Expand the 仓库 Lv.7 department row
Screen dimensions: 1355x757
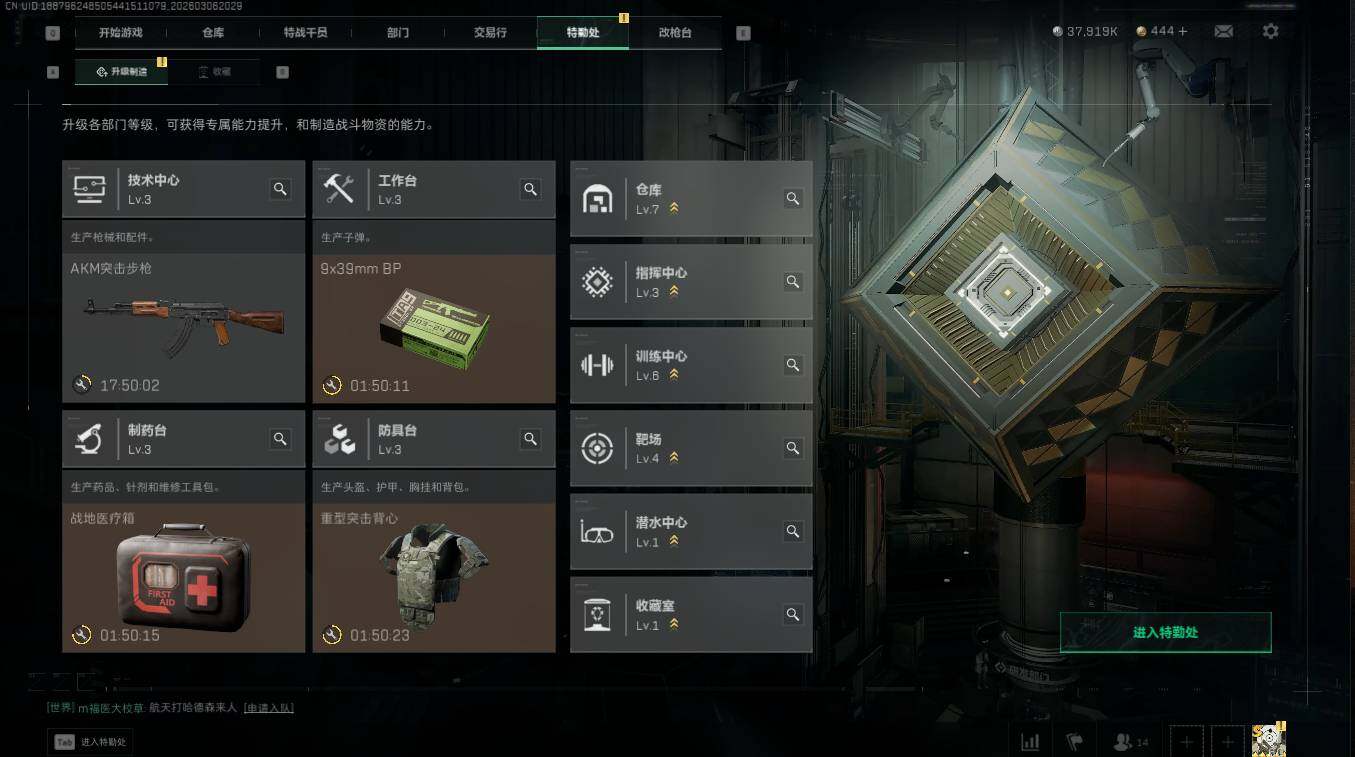(691, 199)
